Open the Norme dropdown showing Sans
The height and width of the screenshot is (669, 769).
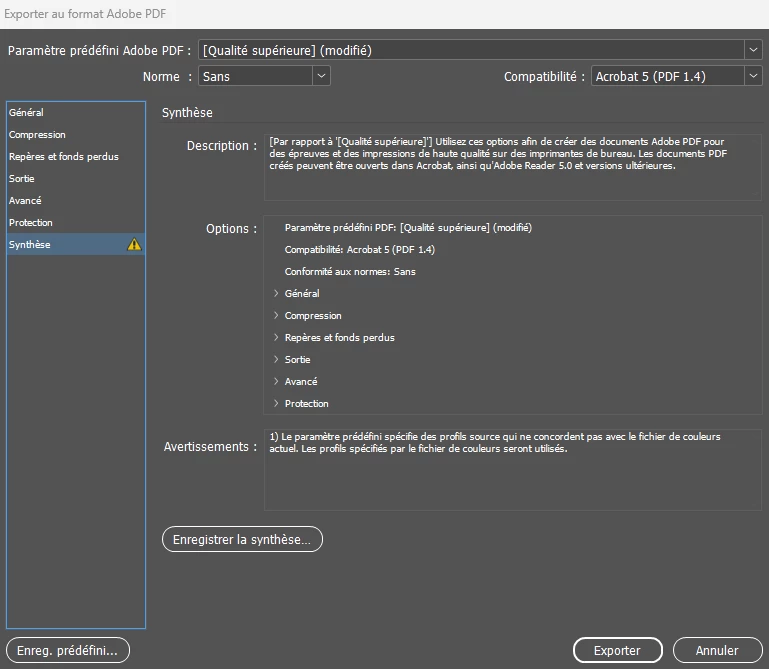264,76
